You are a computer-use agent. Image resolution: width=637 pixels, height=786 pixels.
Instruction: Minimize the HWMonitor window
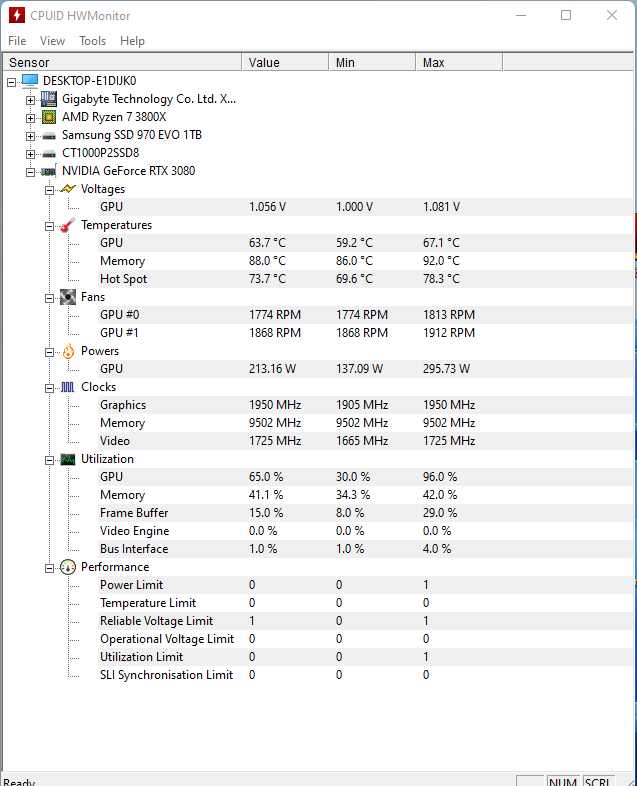[x=521, y=15]
